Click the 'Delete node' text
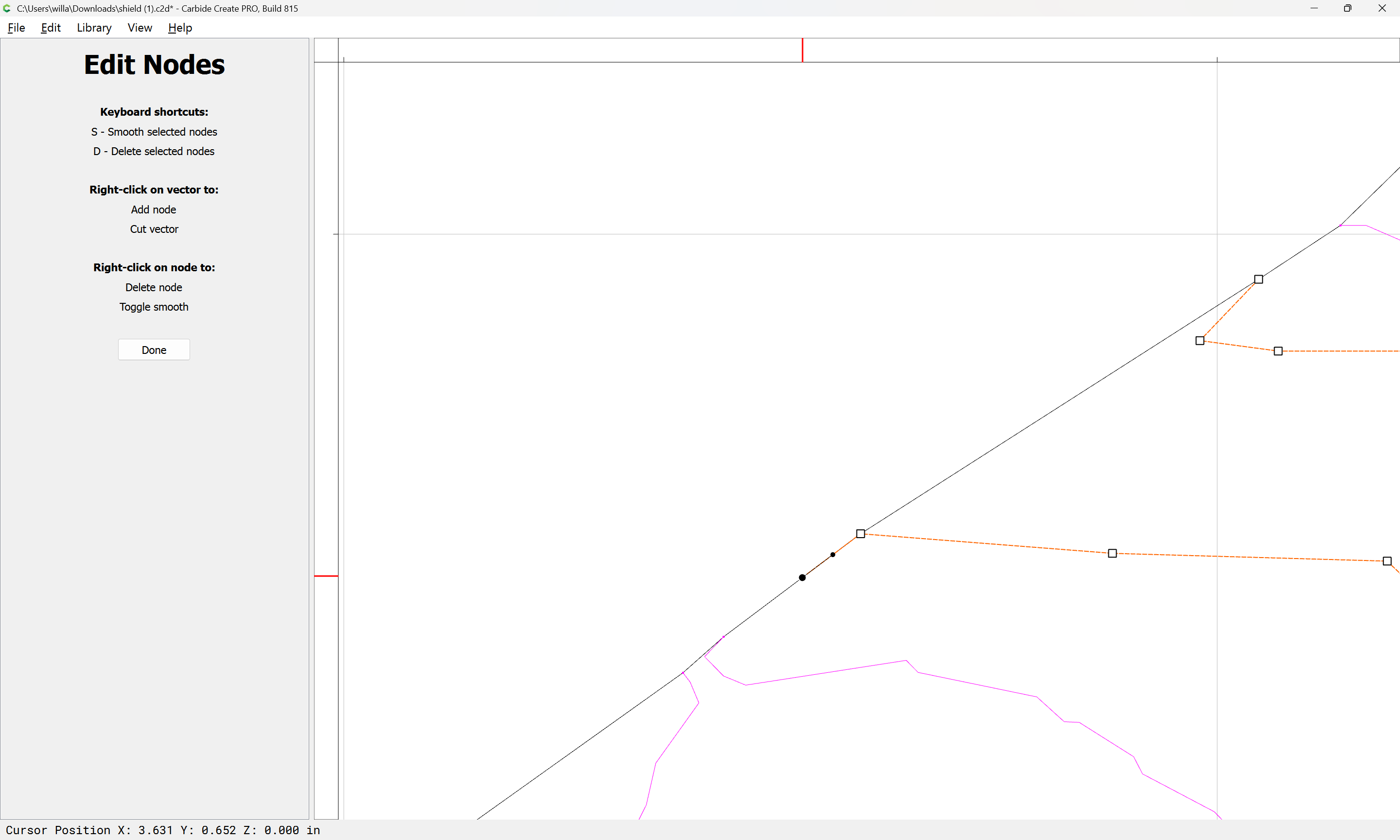Screen dimensions: 1400x840 tap(154, 287)
